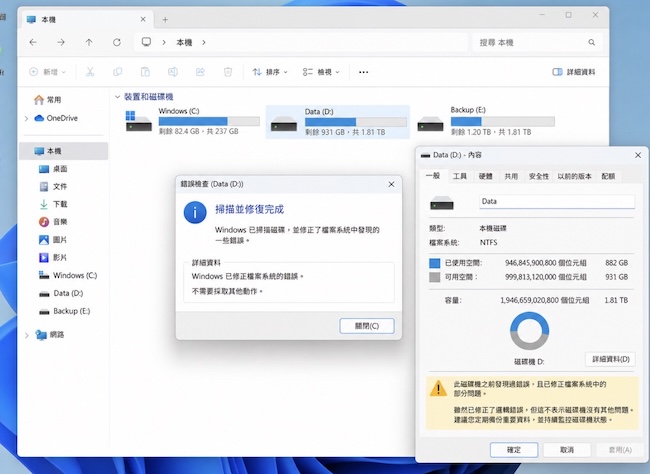Click the gray 可用空間 color square
This screenshot has width=650, height=474.
[434, 277]
